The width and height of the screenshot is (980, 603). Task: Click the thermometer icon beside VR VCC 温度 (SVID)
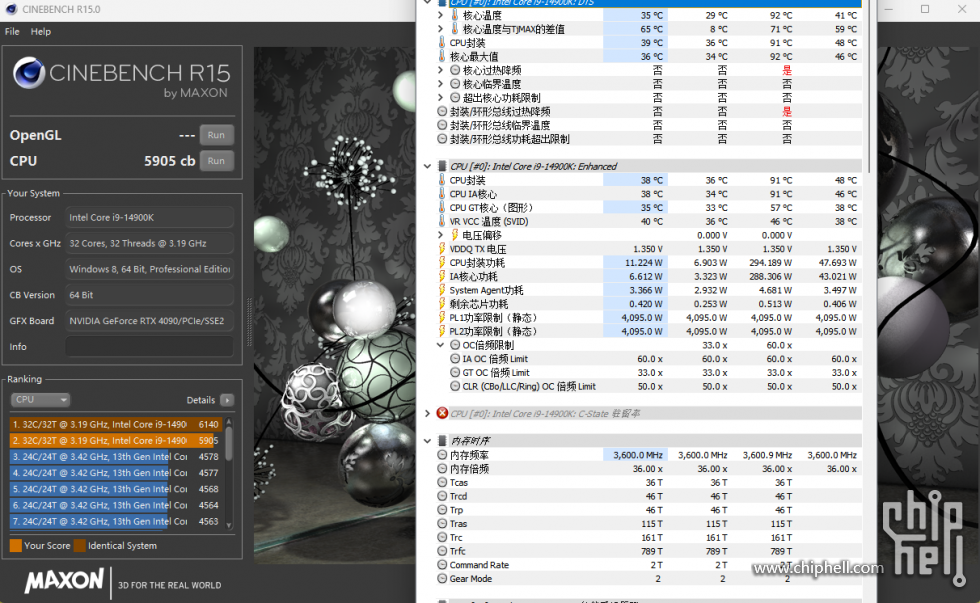point(442,221)
